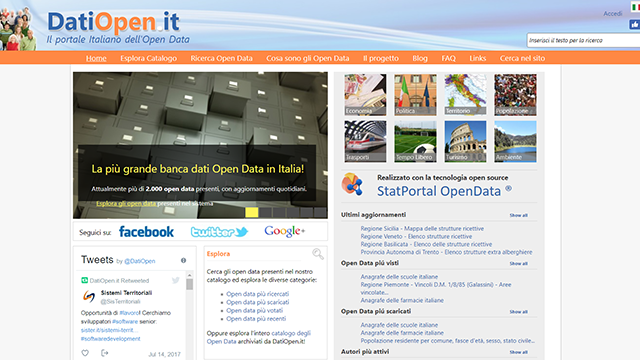
Task: Click the DatiOpen.it logo
Action: pyautogui.click(x=113, y=22)
